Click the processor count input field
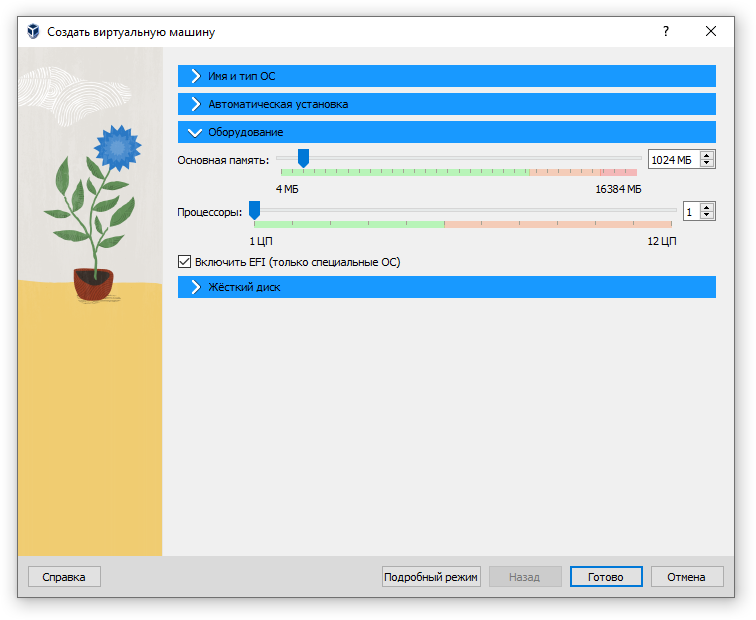The height and width of the screenshot is (620, 756). click(692, 212)
